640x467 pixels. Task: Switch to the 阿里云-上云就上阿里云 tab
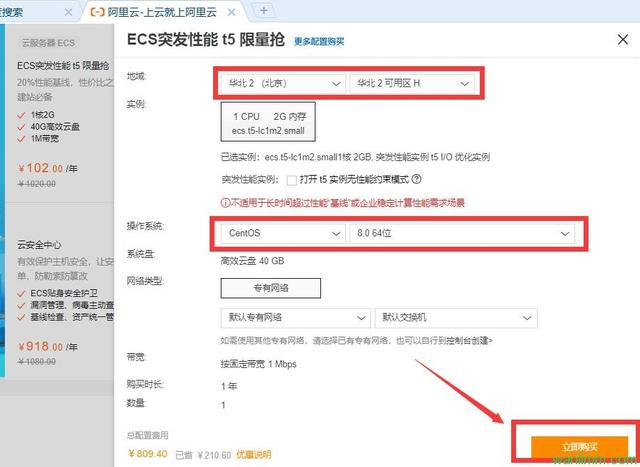162,12
